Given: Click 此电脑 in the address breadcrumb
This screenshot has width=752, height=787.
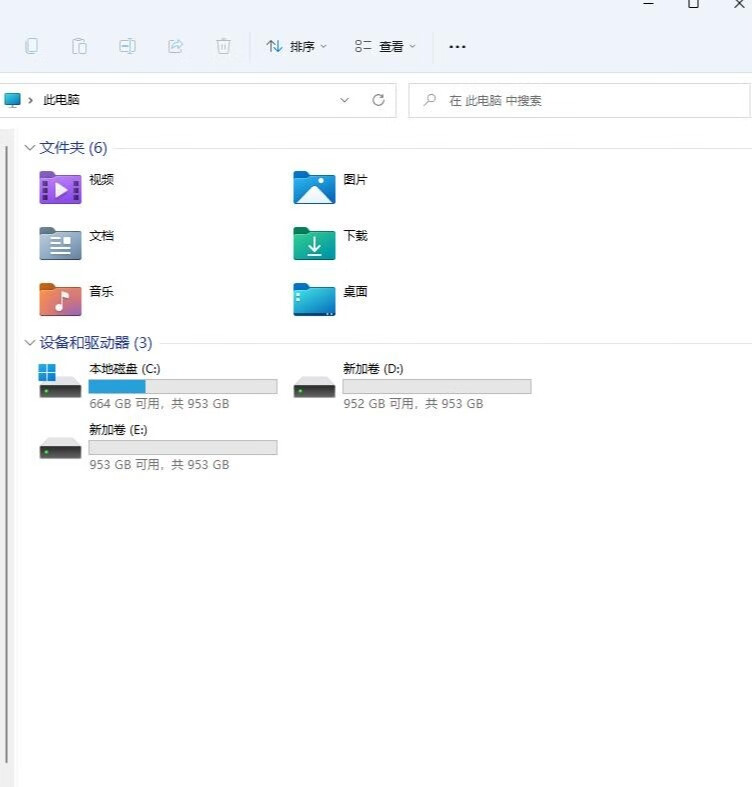Looking at the screenshot, I should coord(61,100).
